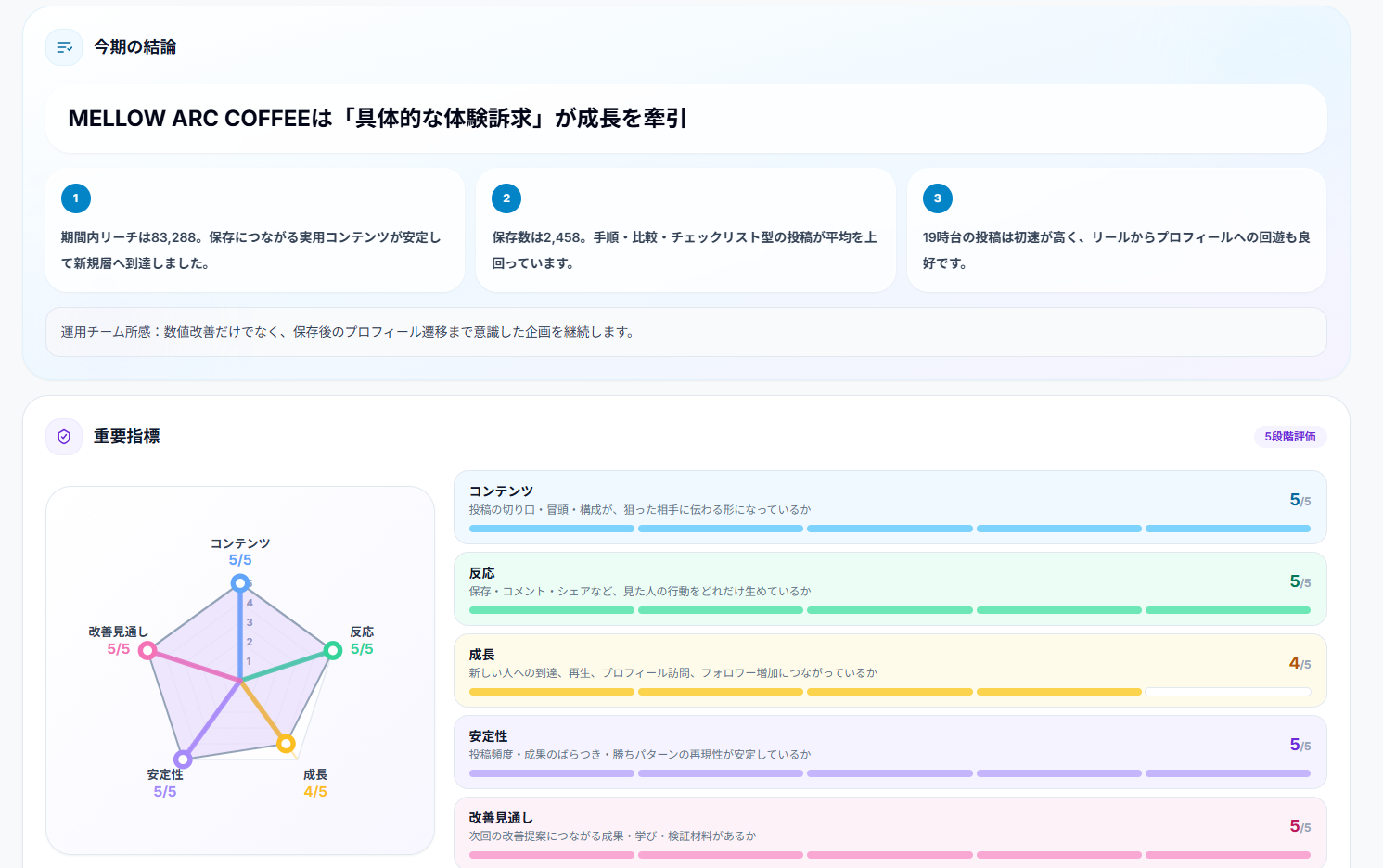Viewport: 1383px width, 868px height.
Task: Click the 成長 metric card title
Action: [x=482, y=655]
